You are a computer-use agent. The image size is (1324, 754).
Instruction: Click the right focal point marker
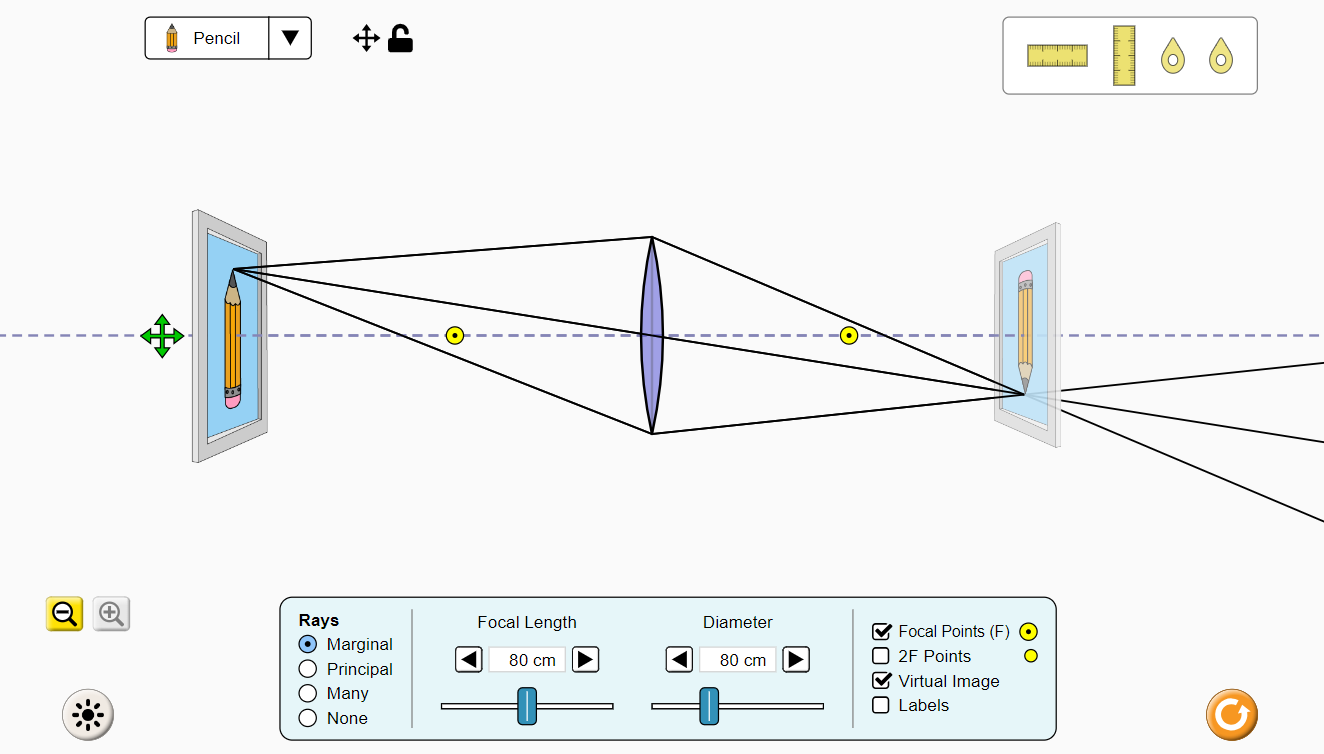click(849, 336)
